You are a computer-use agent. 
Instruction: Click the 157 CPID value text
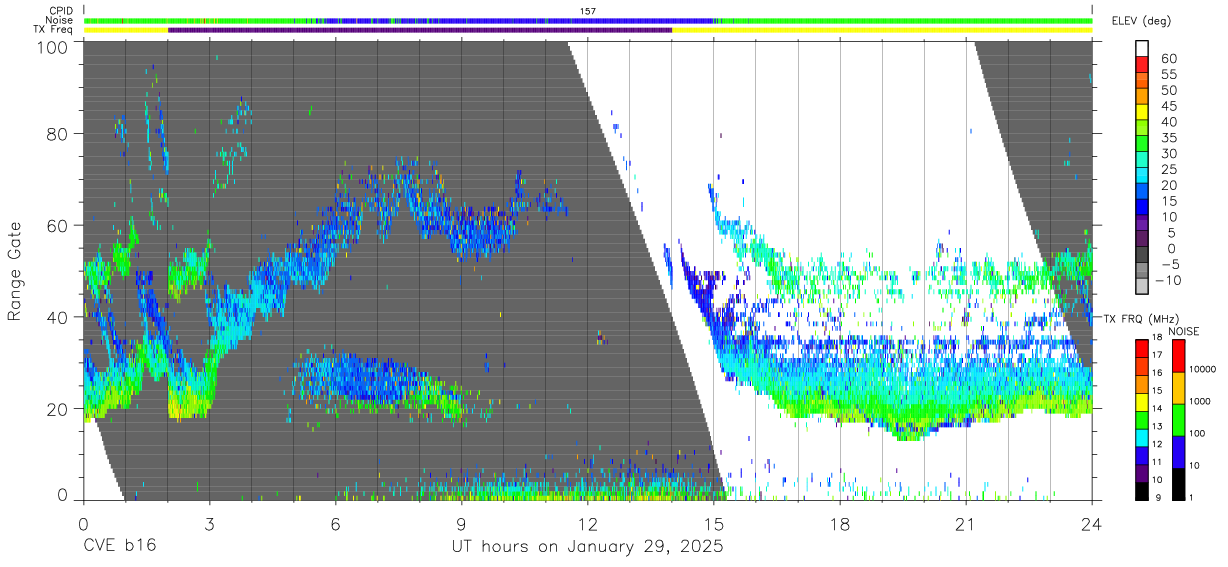588,11
